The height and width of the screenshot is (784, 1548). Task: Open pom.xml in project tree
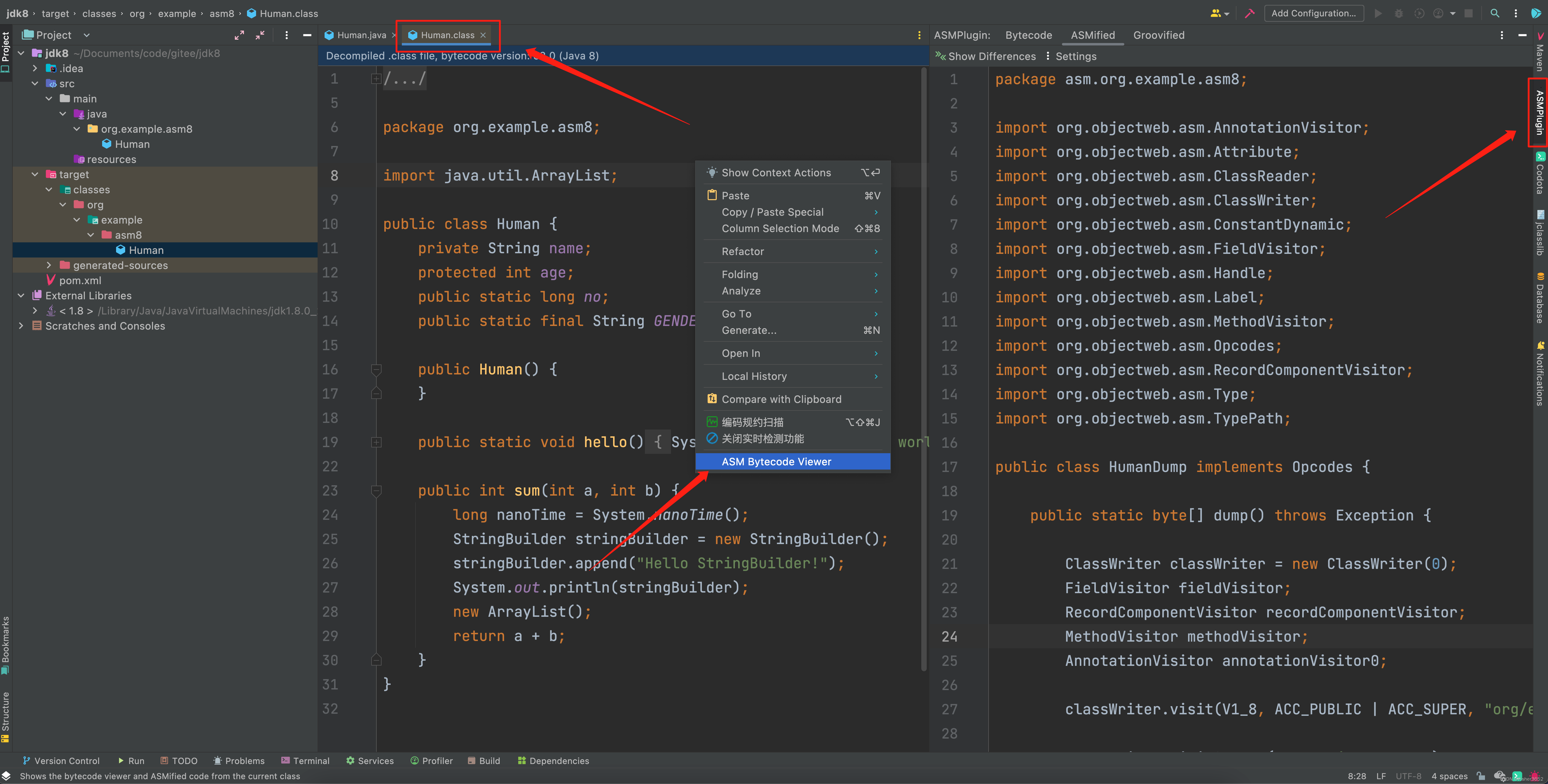click(x=80, y=280)
